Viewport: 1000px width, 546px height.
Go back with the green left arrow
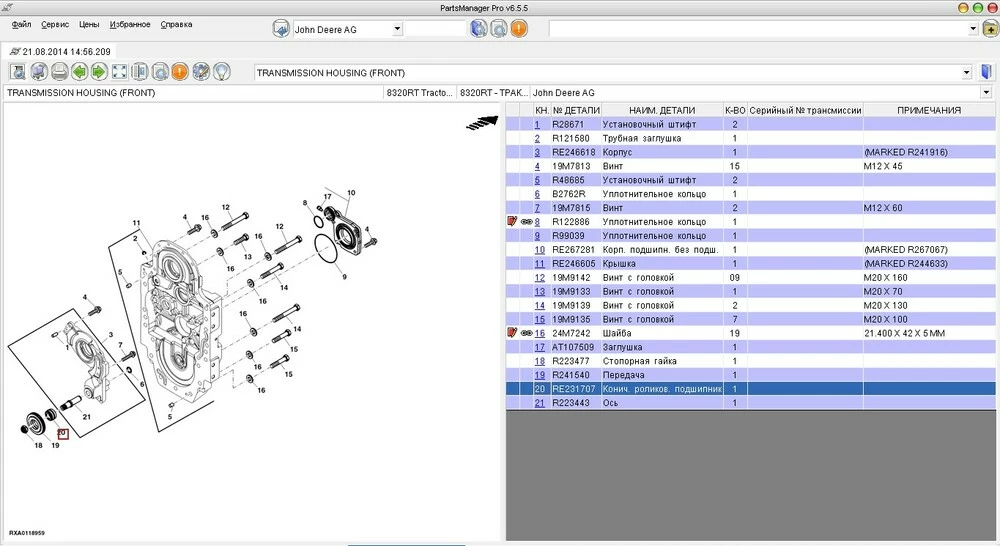(79, 72)
